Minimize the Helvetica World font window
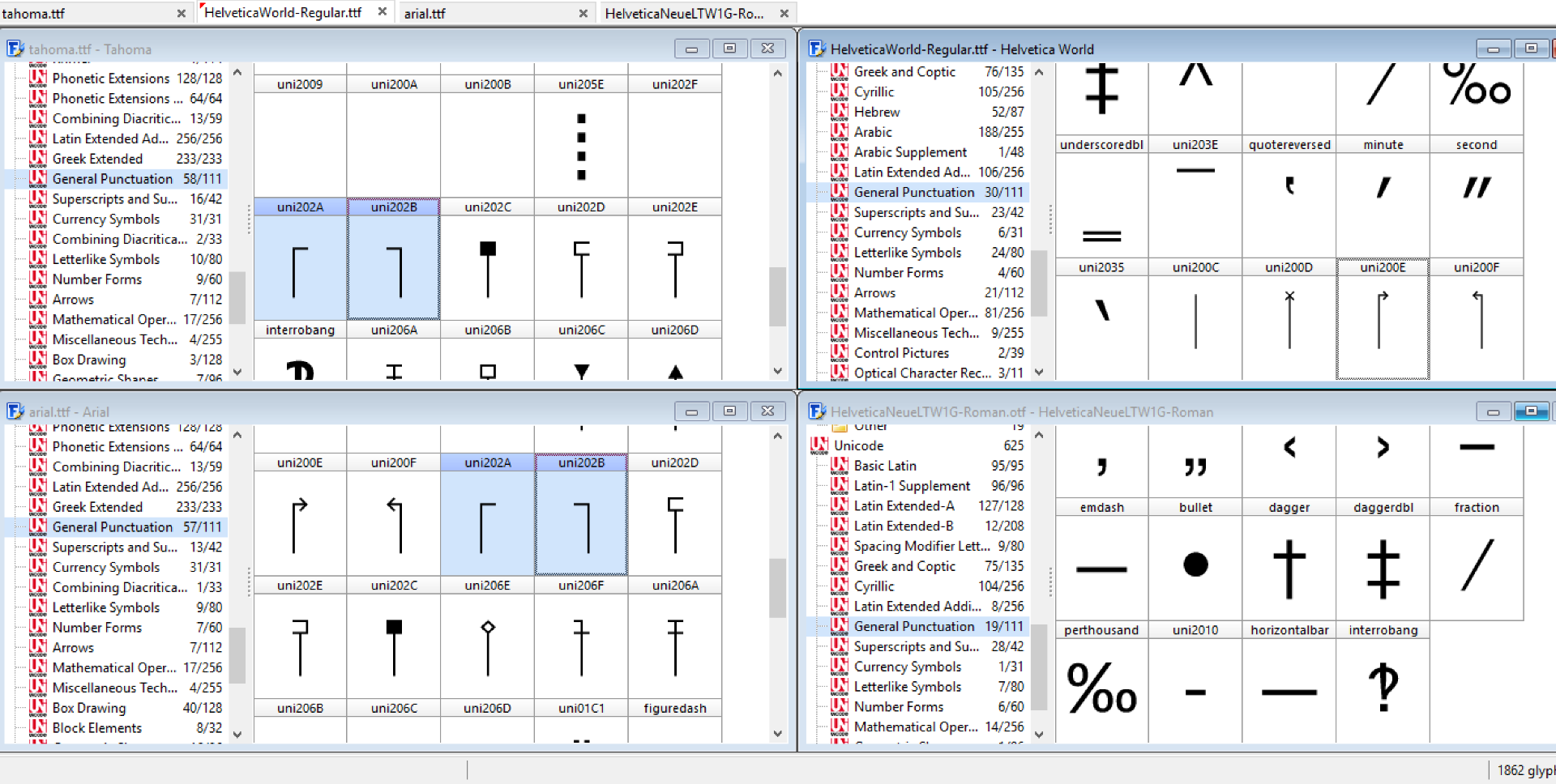This screenshot has width=1556, height=784. [1493, 49]
